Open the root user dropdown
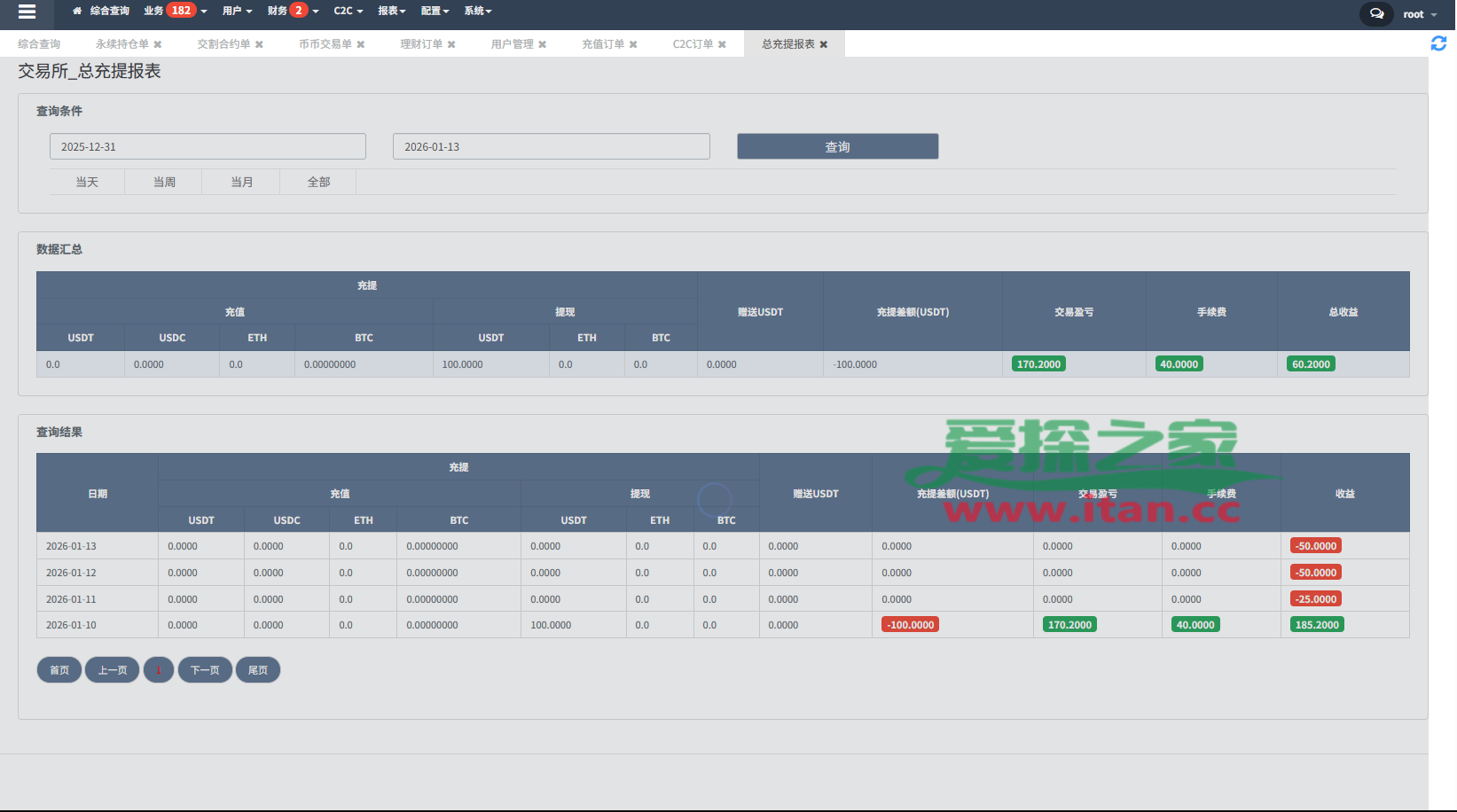The height and width of the screenshot is (812, 1457). [1420, 14]
